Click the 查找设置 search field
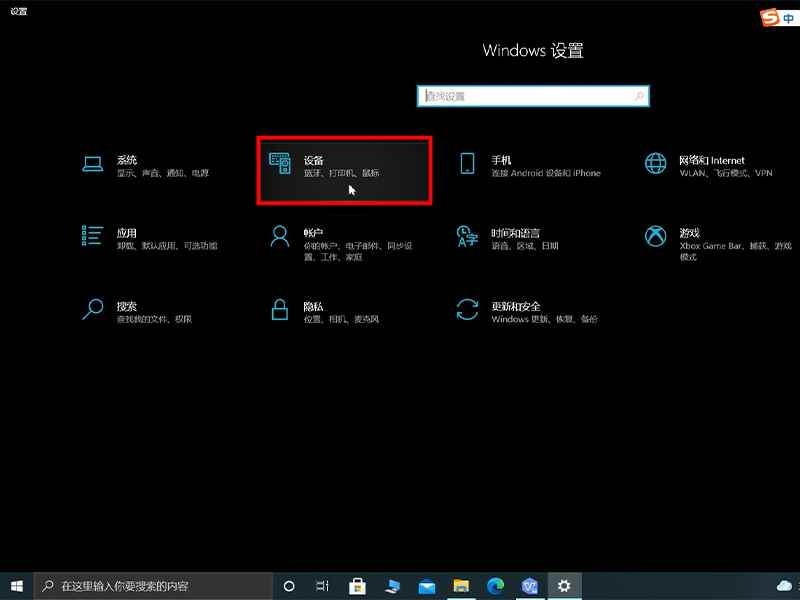This screenshot has width=800, height=600. pos(530,96)
